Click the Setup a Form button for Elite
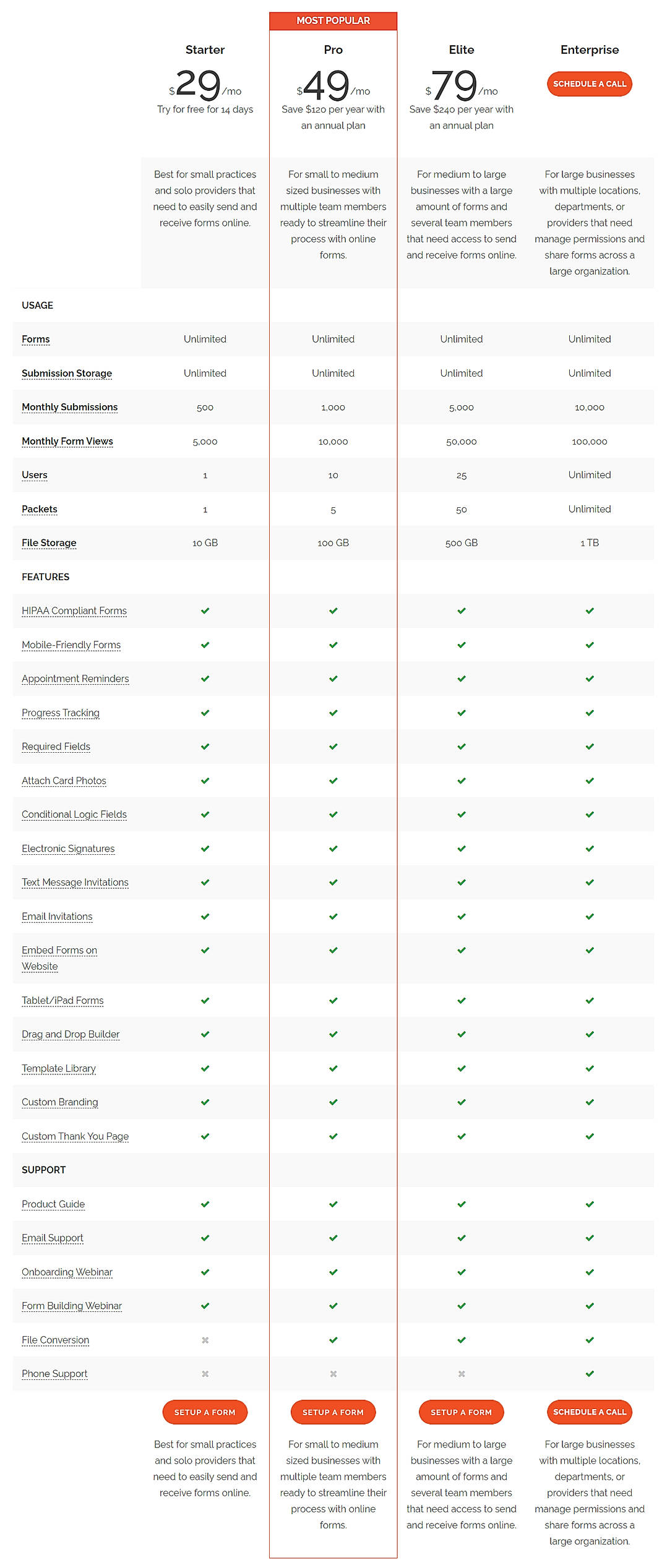 tap(461, 1412)
